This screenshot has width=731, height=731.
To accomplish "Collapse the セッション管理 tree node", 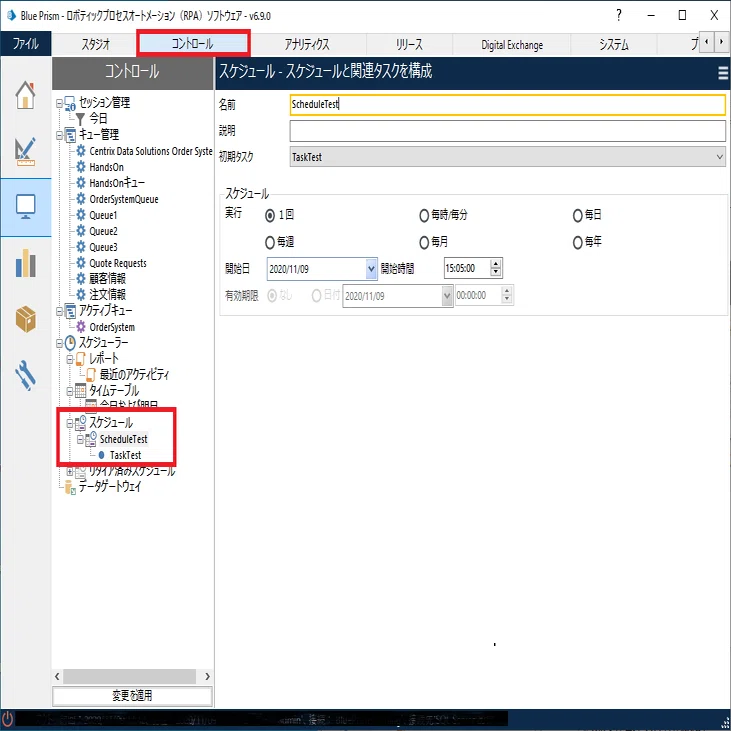I will pos(59,103).
